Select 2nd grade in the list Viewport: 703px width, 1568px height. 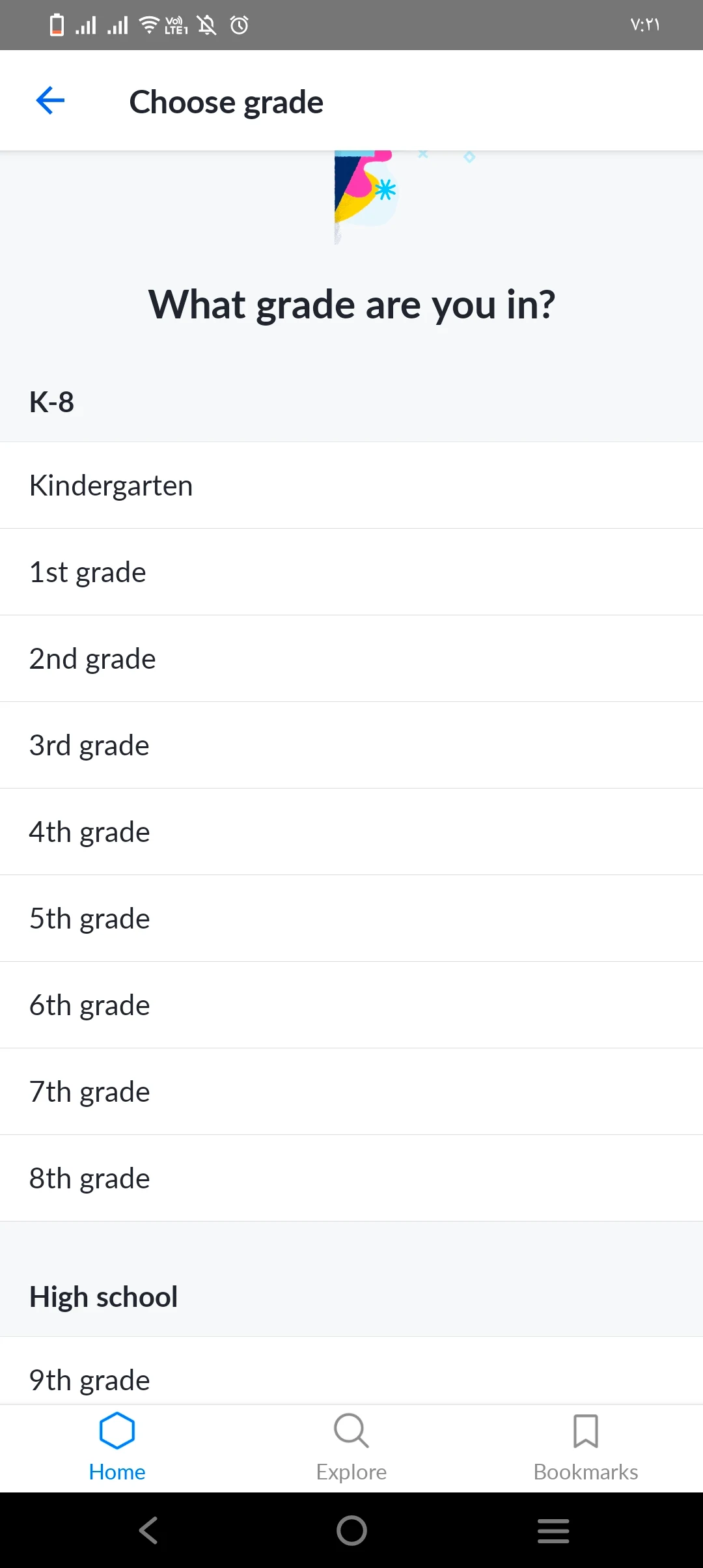coord(351,658)
